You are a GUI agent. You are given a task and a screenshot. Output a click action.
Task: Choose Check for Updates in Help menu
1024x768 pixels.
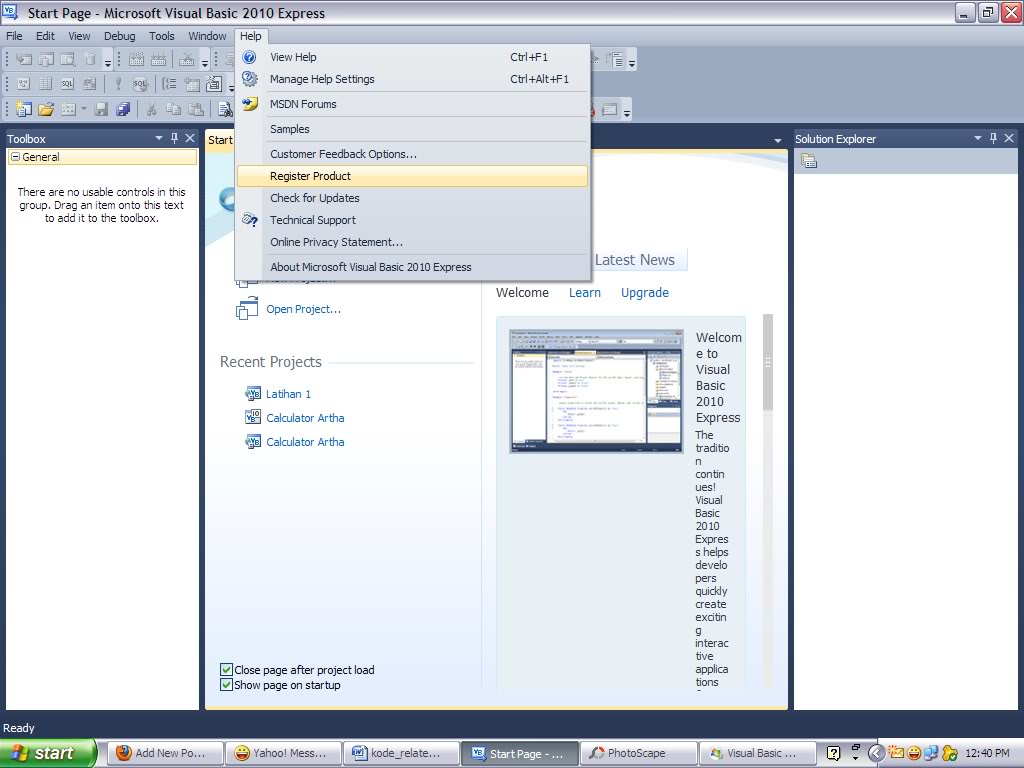tap(412, 198)
